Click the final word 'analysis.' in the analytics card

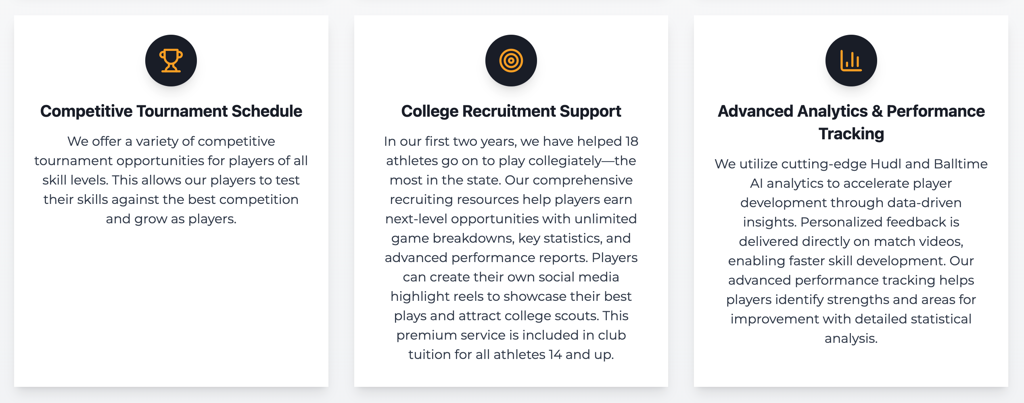850,339
